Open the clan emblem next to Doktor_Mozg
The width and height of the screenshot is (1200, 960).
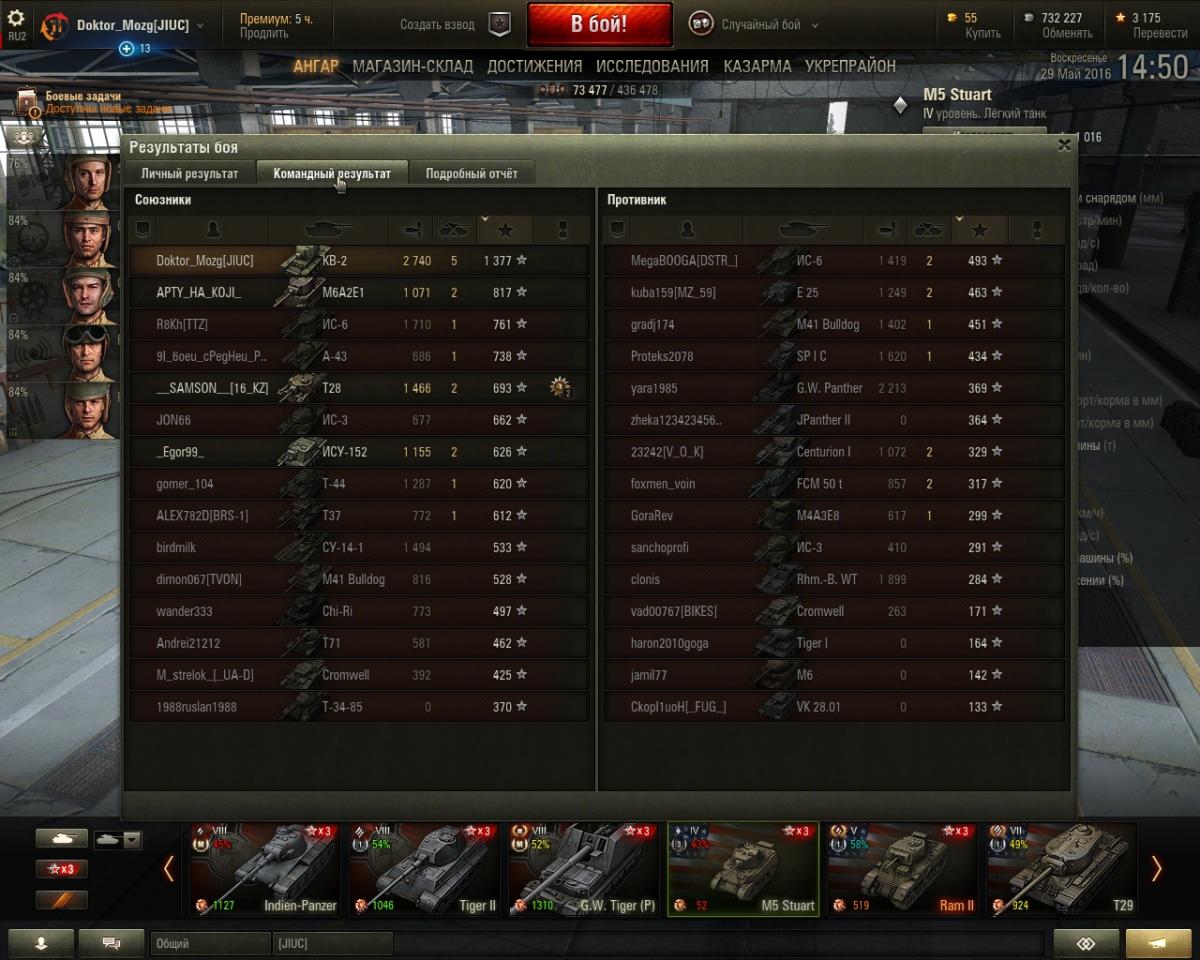tap(54, 26)
